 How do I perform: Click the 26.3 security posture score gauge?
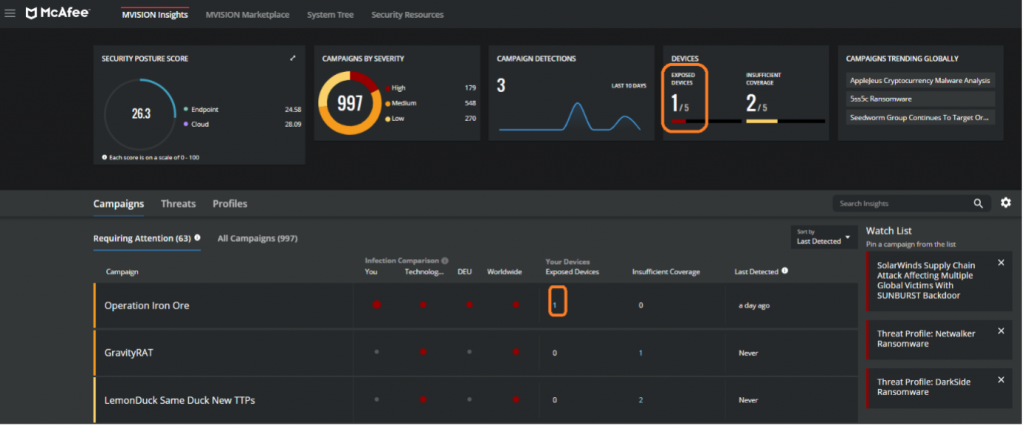(x=140, y=114)
